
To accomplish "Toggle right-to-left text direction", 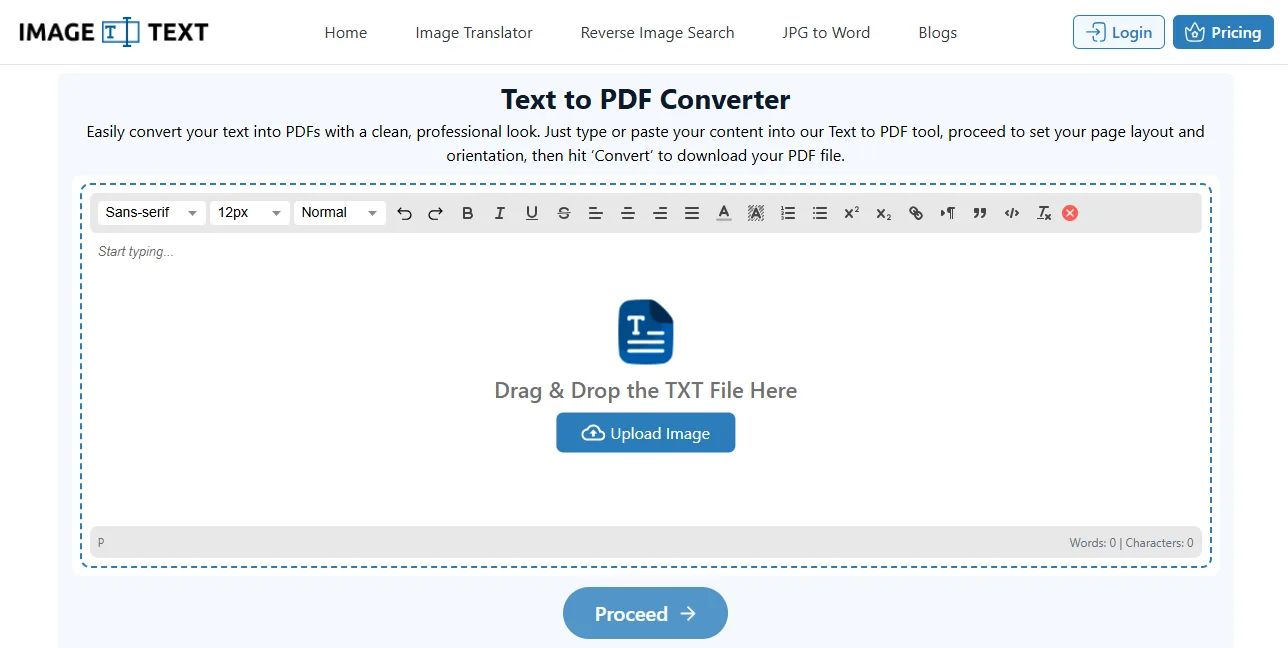I will pyautogui.click(x=948, y=213).
